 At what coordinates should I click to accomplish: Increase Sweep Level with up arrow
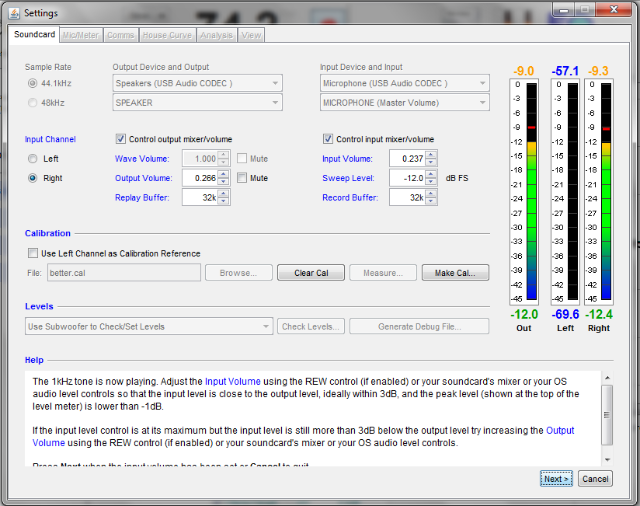[431, 174]
